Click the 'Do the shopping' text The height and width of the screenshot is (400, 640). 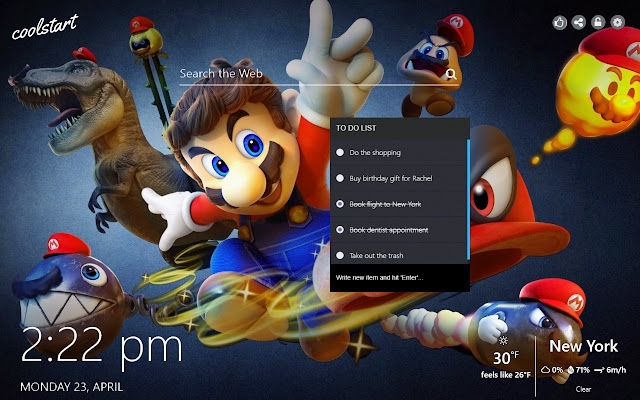pyautogui.click(x=375, y=153)
